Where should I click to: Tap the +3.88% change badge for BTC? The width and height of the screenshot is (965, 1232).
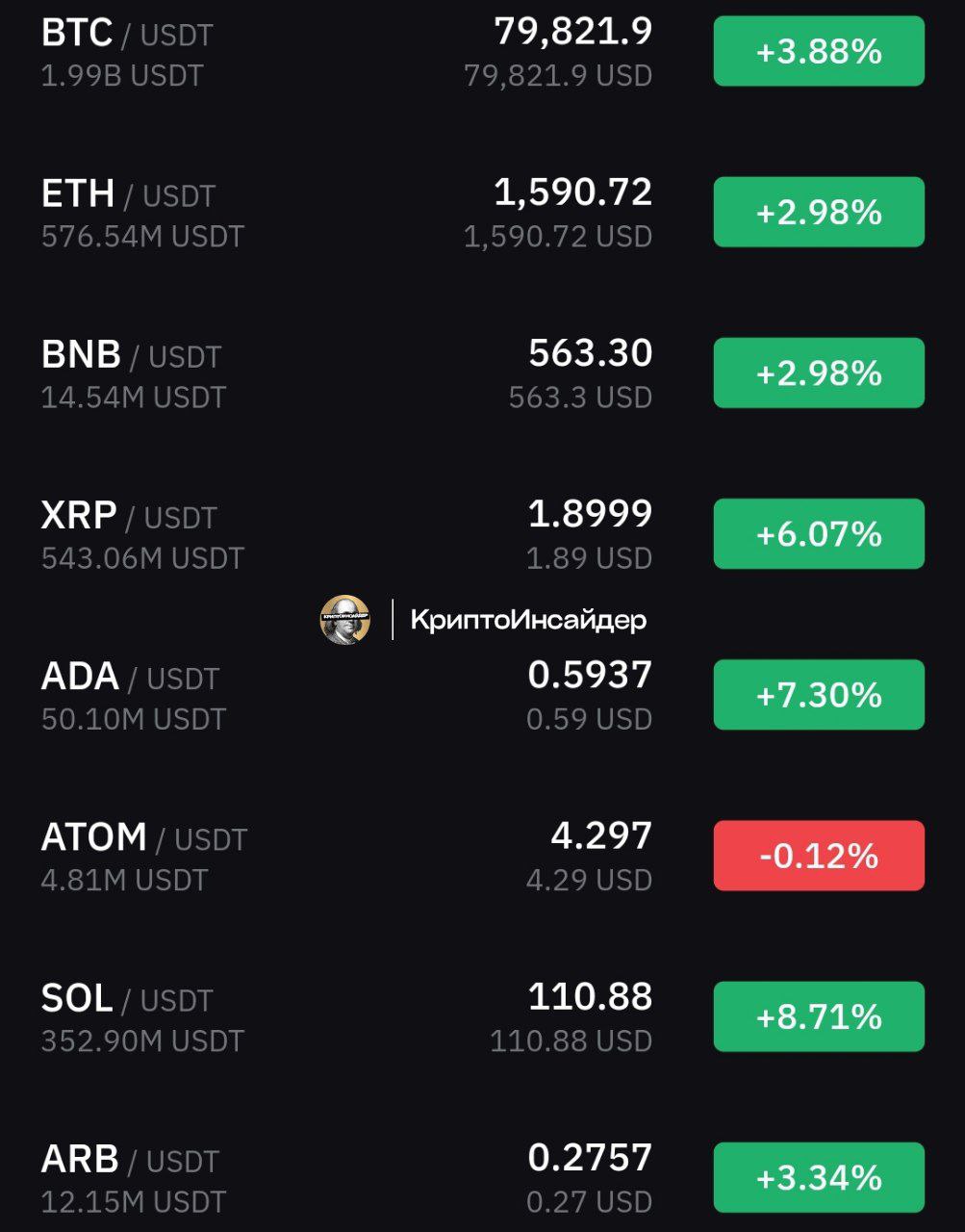click(819, 51)
